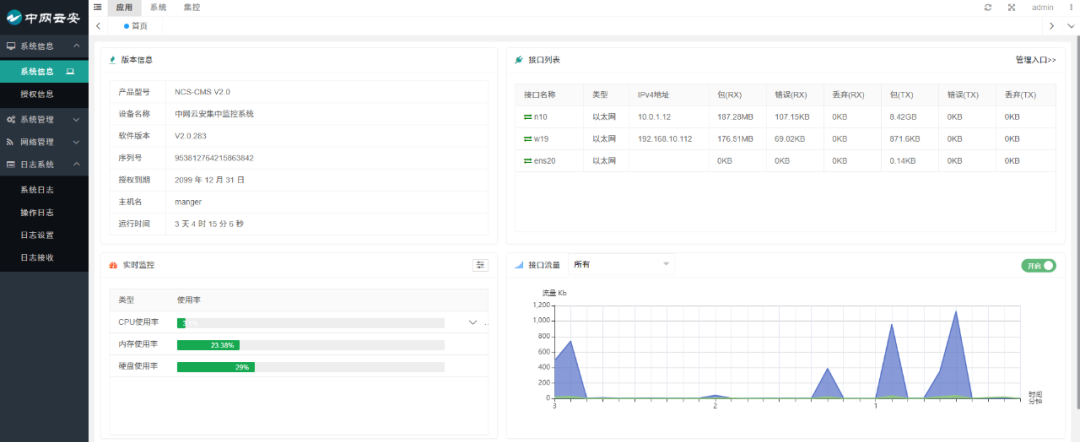Expand the CPU使用率 row chevron
This screenshot has width=1081, height=443.
click(473, 322)
